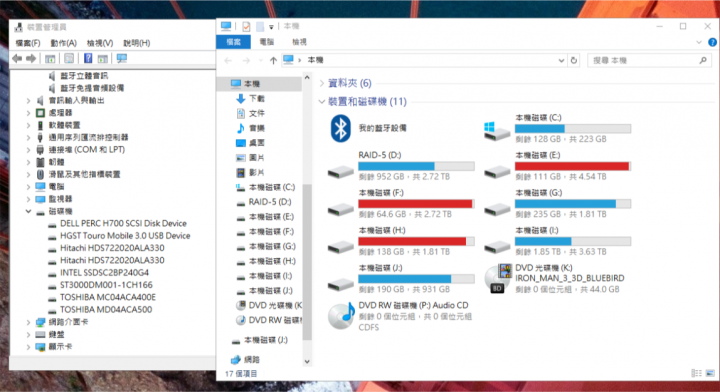Open the Action menu in Device Manager
This screenshot has height=392, width=720.
[63, 43]
